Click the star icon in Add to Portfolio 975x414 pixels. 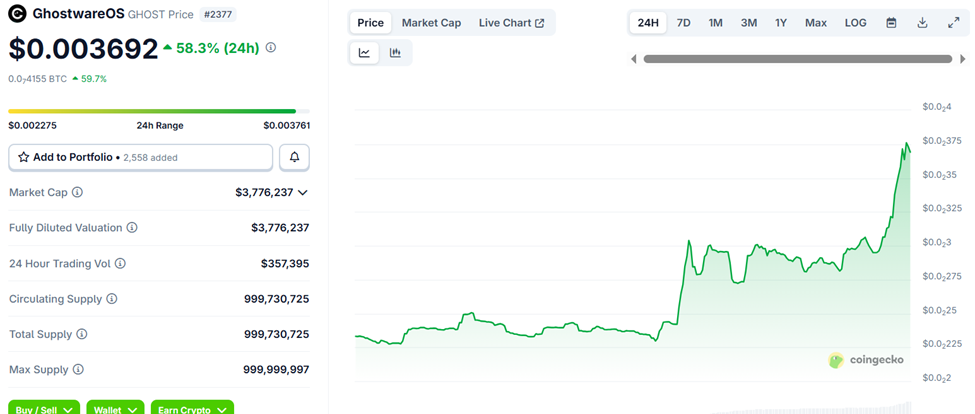(x=24, y=157)
